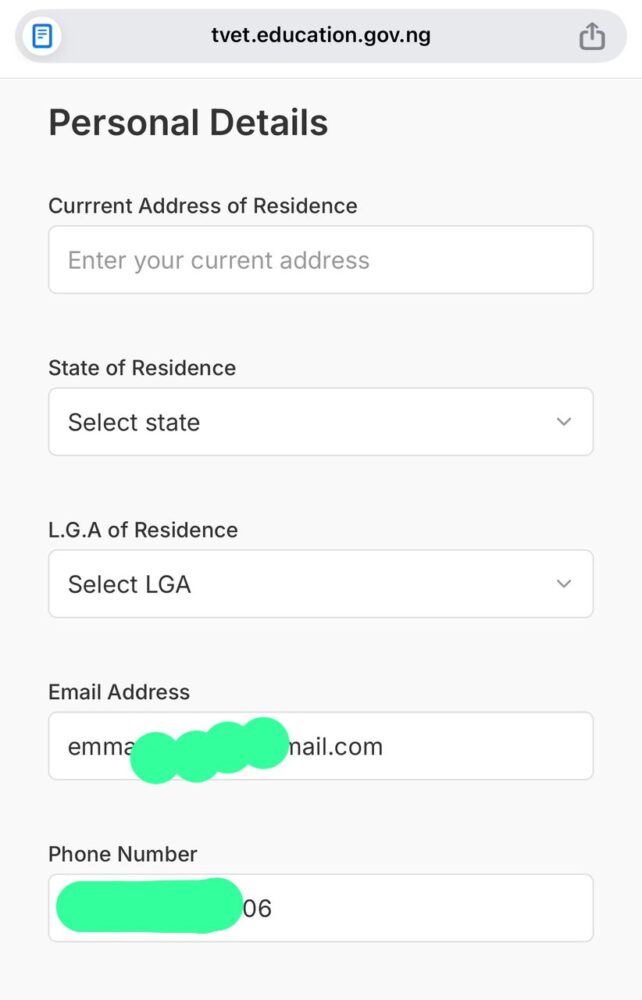
Task: Select the Currrent Address of Residence label
Action: coord(203,206)
